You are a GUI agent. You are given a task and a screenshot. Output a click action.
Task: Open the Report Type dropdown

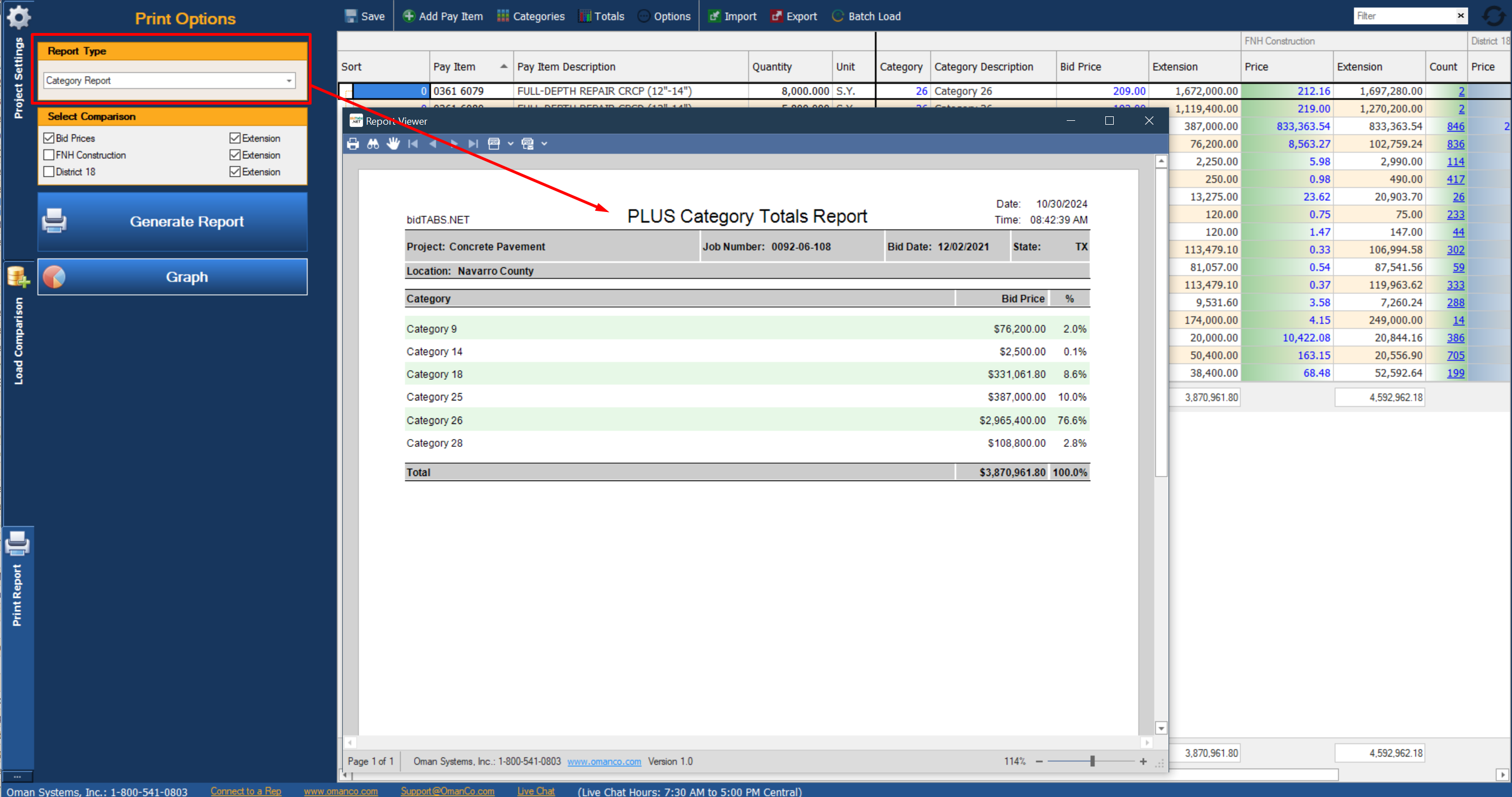[289, 81]
